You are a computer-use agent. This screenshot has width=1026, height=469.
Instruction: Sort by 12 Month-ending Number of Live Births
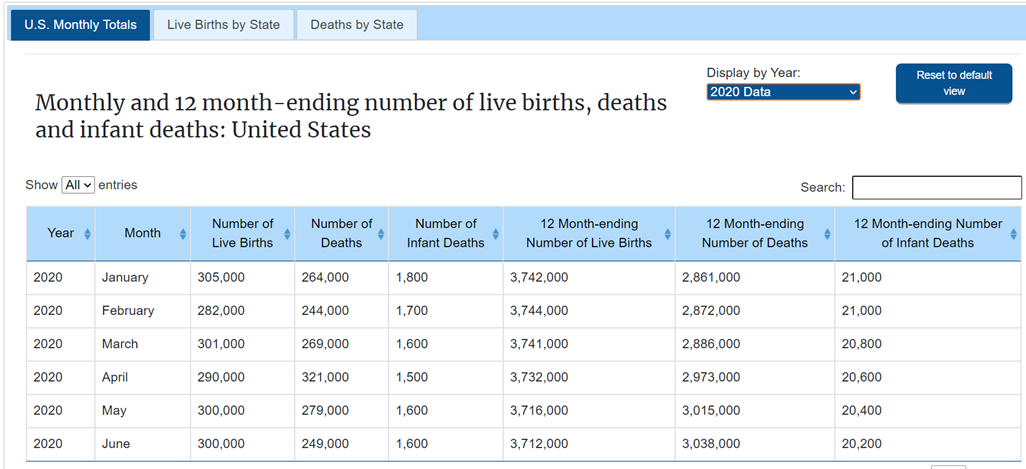pyautogui.click(x=667, y=234)
